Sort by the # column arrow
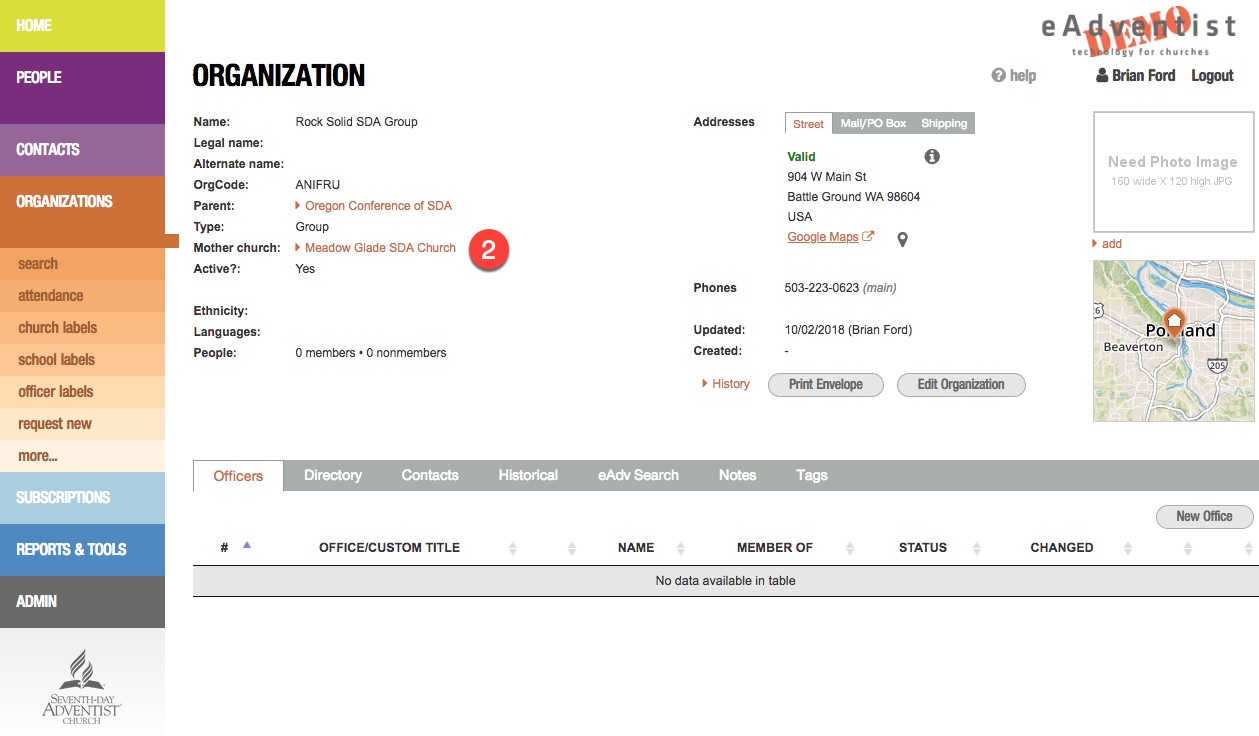The height and width of the screenshot is (736, 1259). [247, 545]
